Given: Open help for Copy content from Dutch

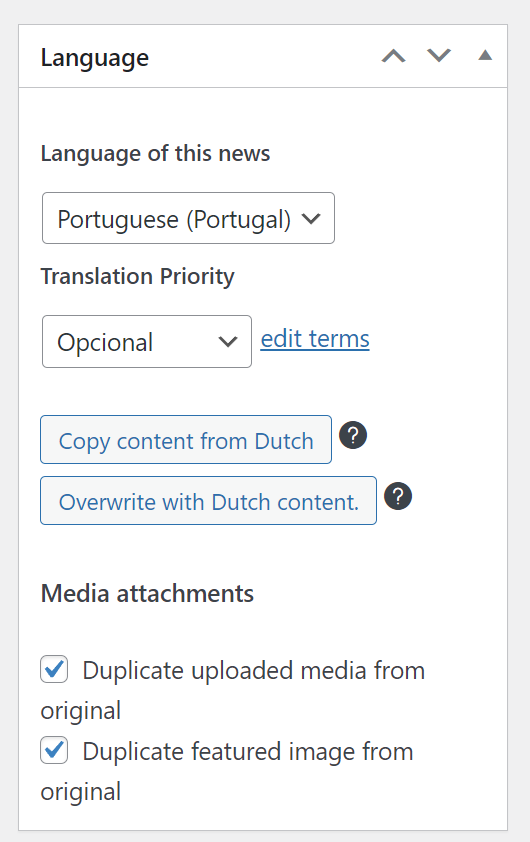Looking at the screenshot, I should [x=353, y=435].
